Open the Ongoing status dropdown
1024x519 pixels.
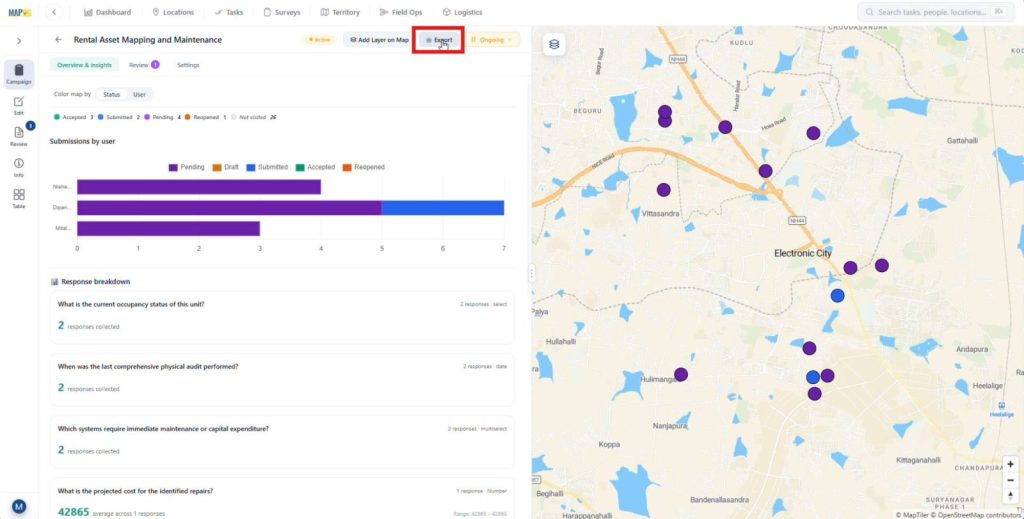[492, 40]
